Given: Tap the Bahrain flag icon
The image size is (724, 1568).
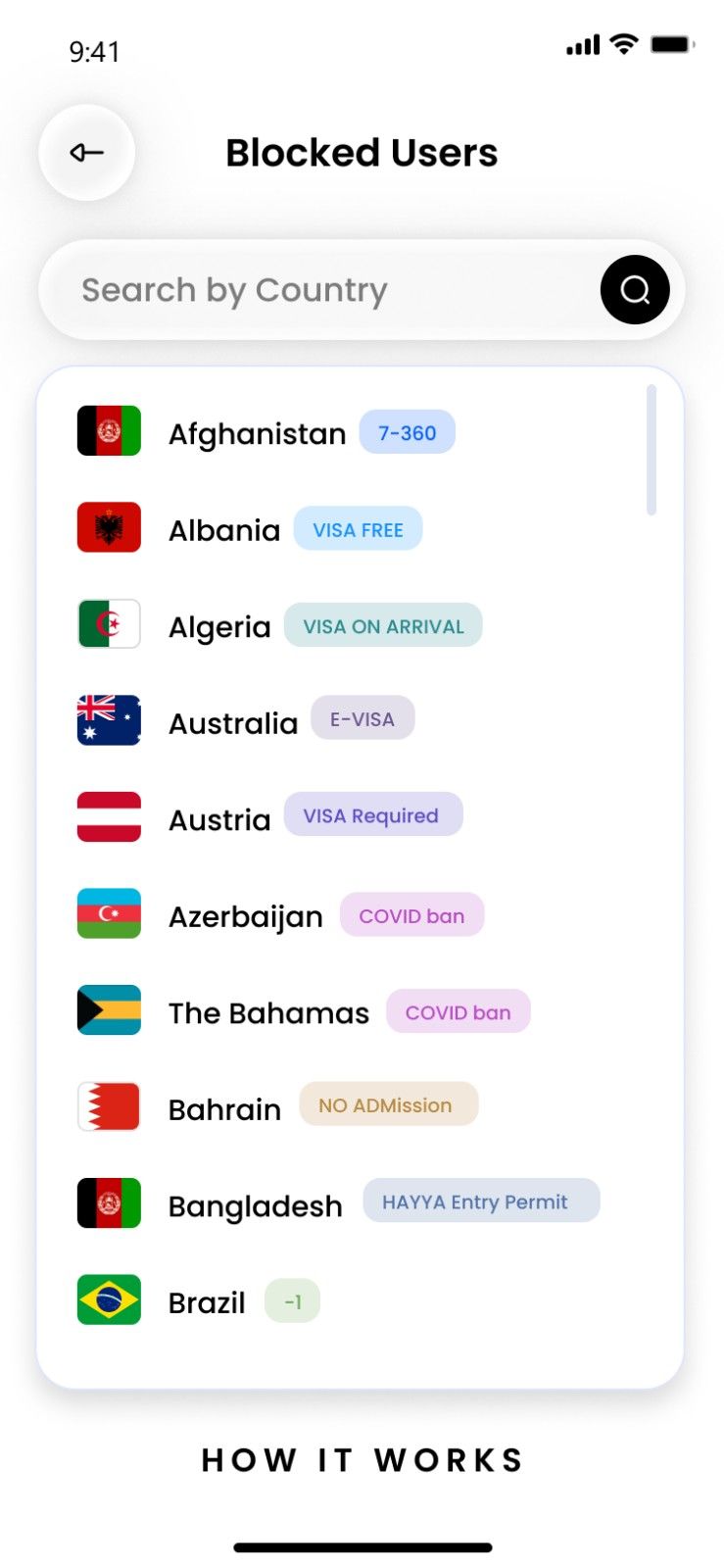Looking at the screenshot, I should coord(109,1107).
